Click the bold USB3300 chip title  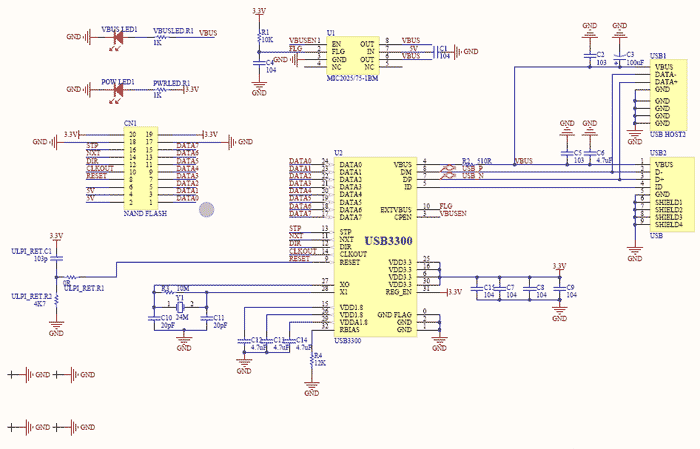389,241
